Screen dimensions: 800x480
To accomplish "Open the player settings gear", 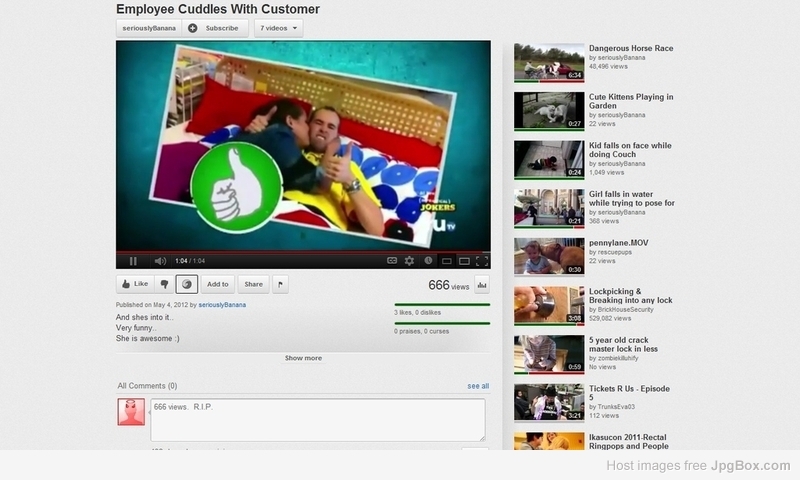I will (x=409, y=261).
